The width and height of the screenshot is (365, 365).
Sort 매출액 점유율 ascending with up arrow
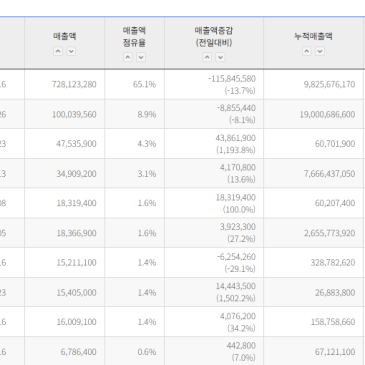click(128, 57)
